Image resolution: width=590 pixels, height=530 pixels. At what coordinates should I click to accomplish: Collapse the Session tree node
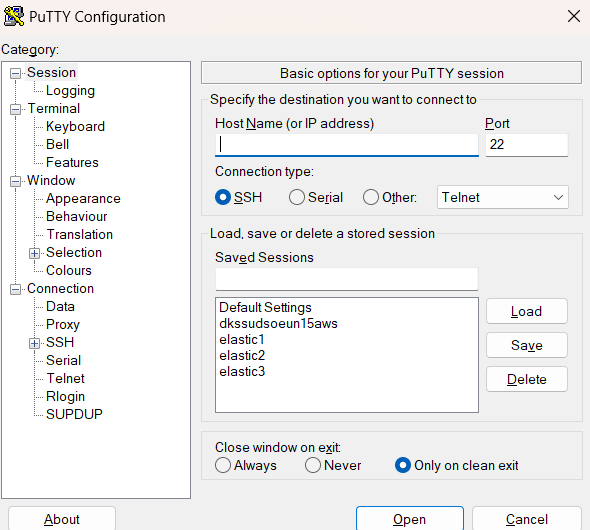pos(15,73)
